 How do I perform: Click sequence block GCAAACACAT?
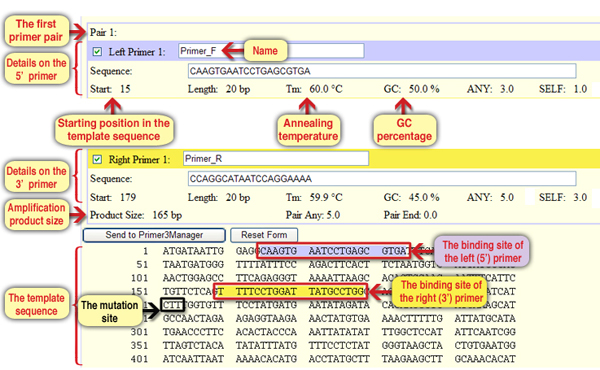click(485, 359)
